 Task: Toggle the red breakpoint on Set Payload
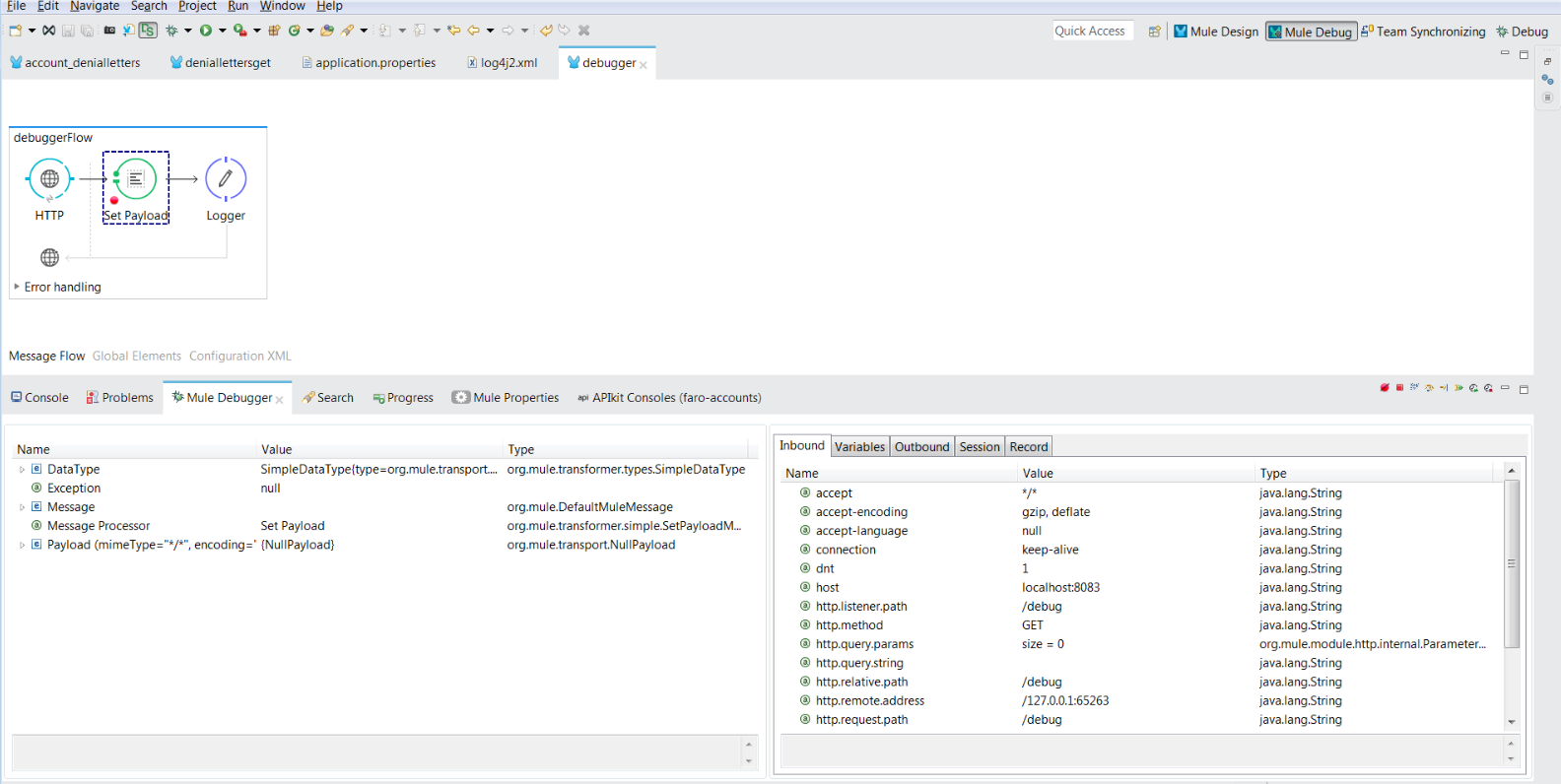click(114, 201)
